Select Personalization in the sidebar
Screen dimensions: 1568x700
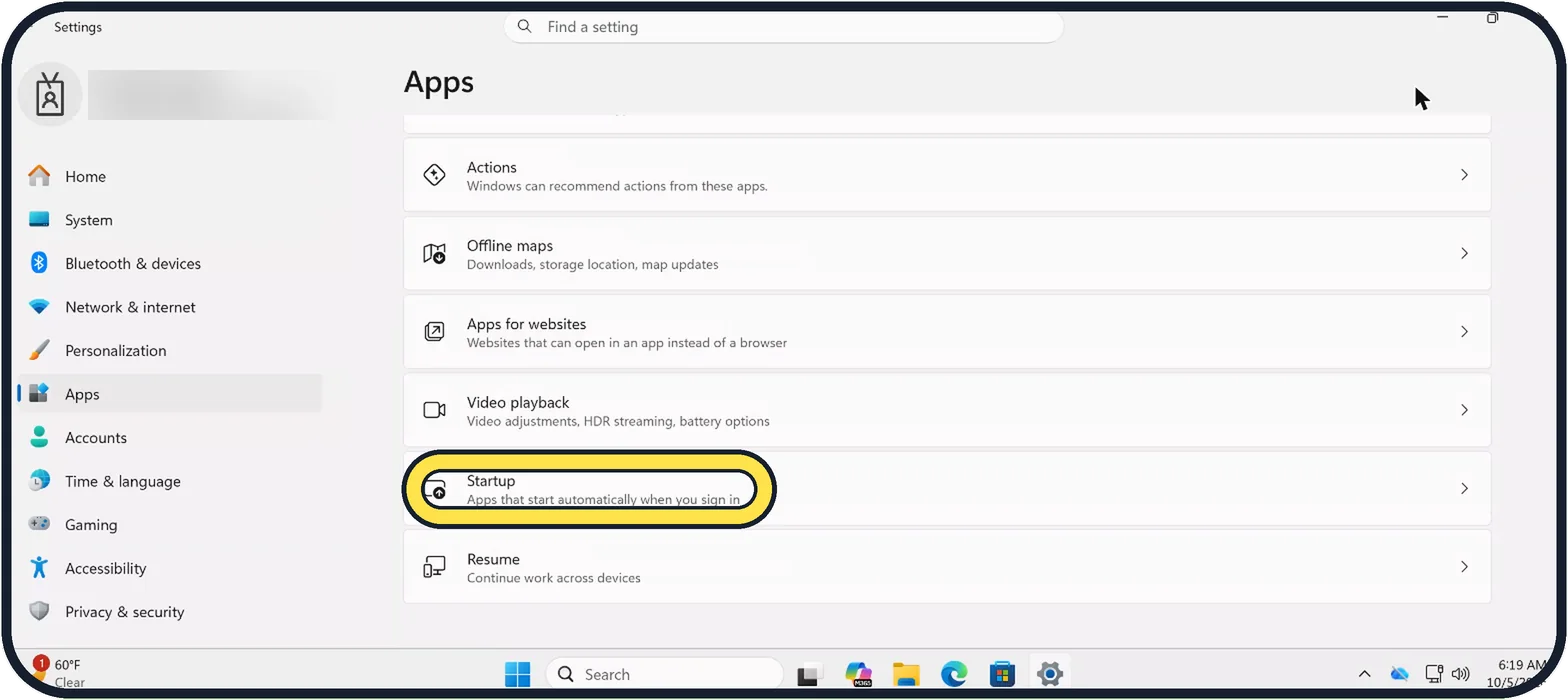[x=170, y=351]
